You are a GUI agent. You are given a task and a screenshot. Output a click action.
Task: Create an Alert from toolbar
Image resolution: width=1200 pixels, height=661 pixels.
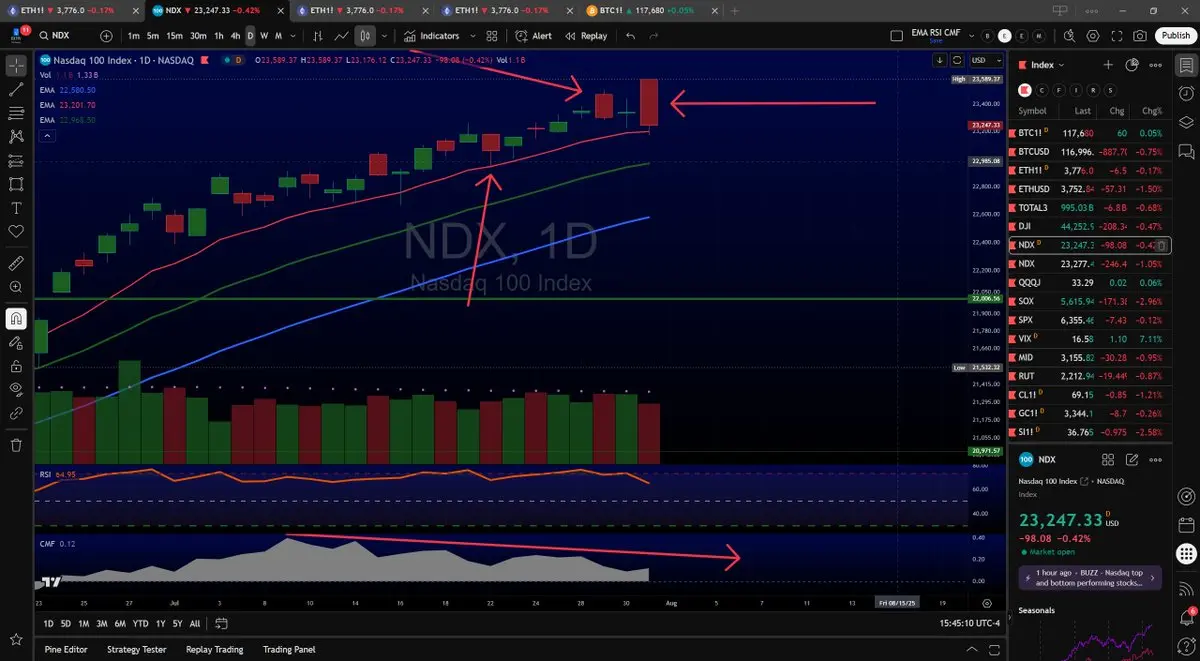[x=533, y=35]
